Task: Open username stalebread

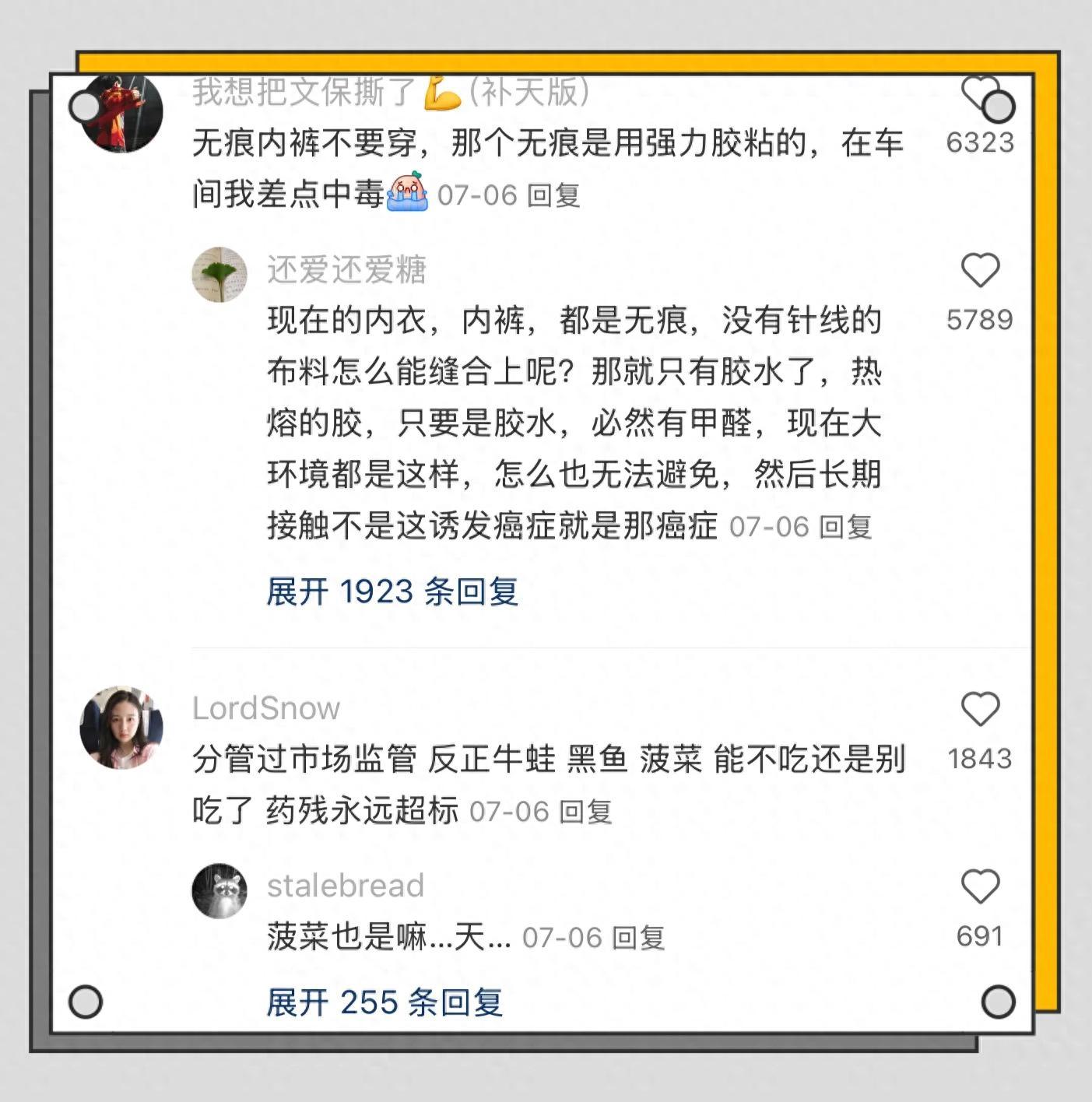Action: (x=346, y=886)
